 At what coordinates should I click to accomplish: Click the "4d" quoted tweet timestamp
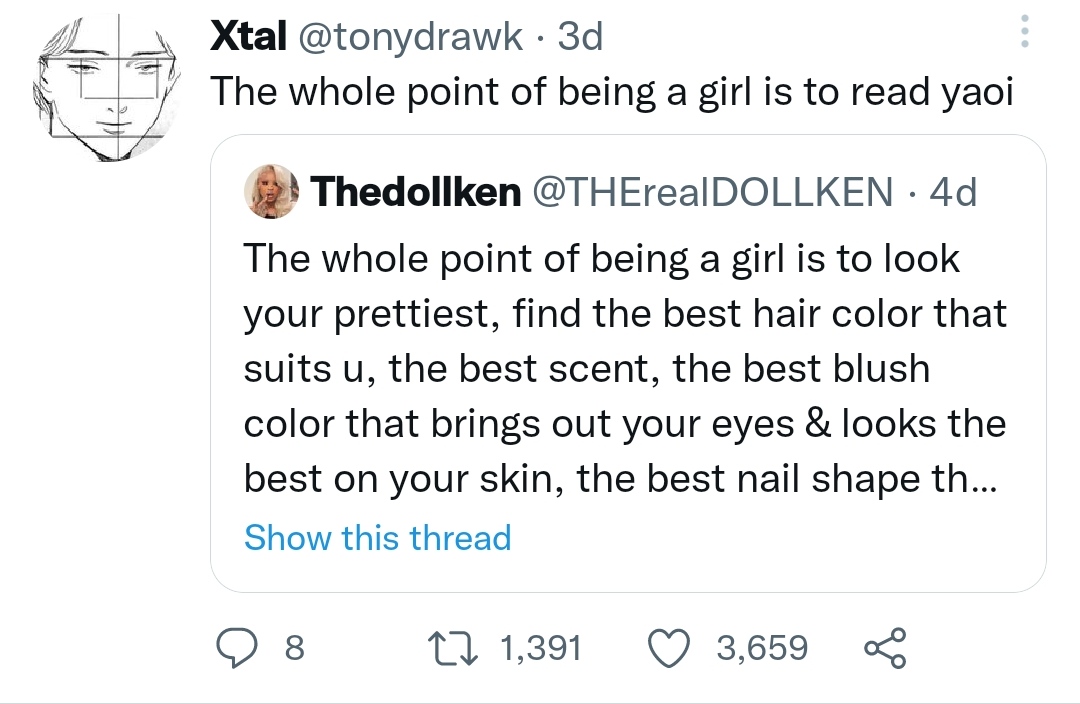pyautogui.click(x=952, y=192)
